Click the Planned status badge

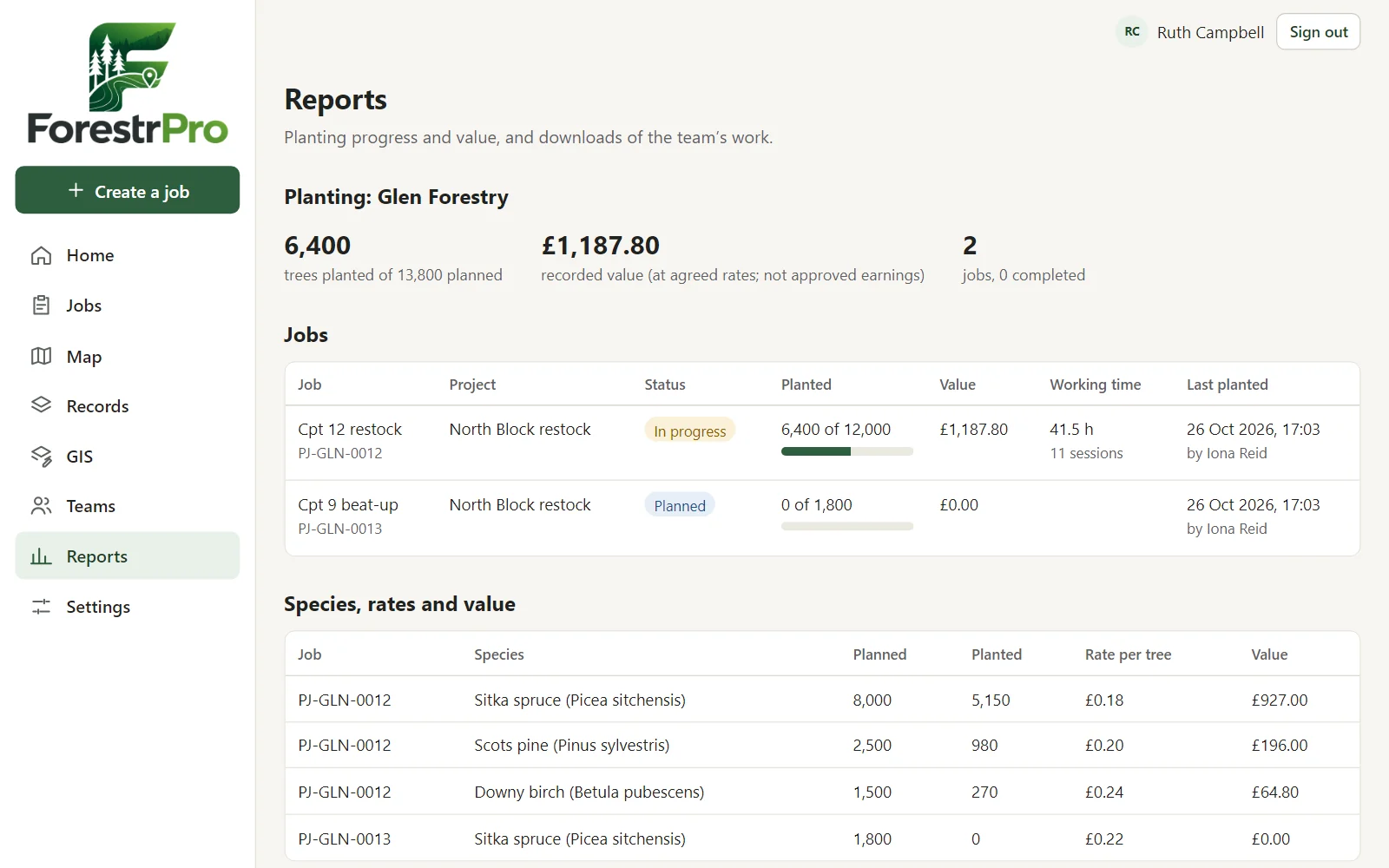[x=680, y=505]
